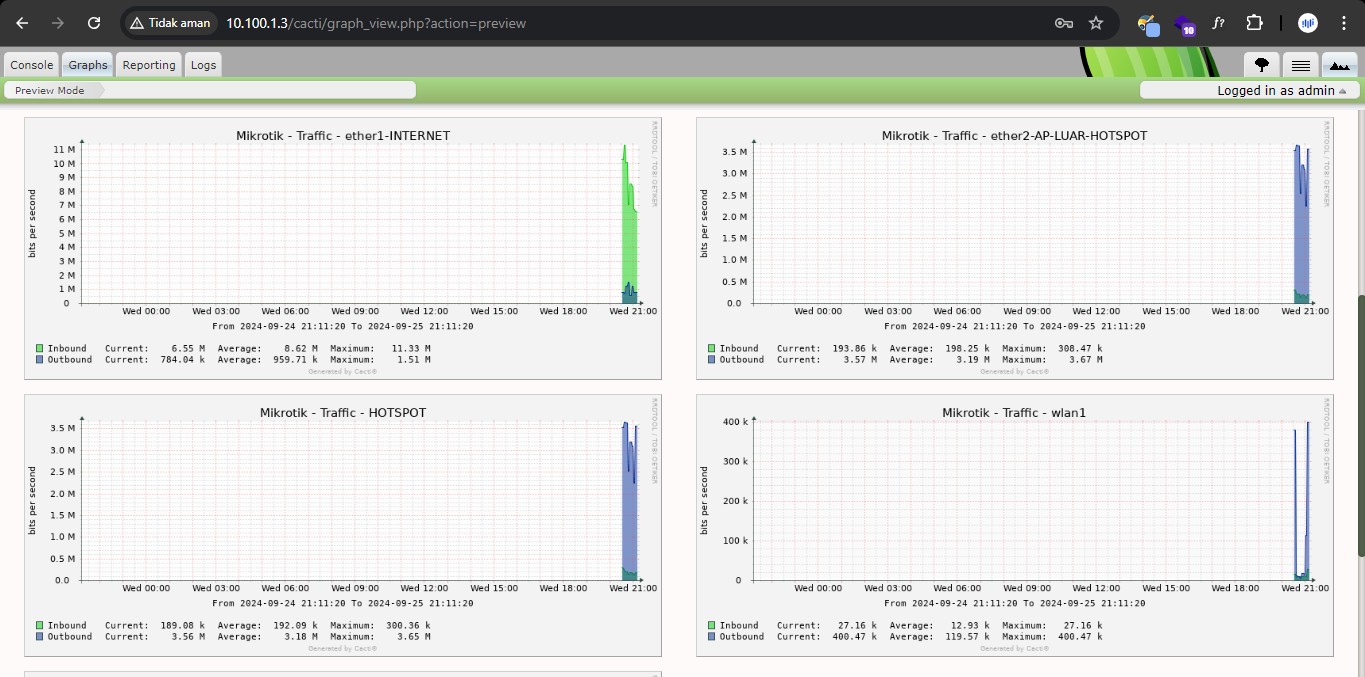Open the saved passwords key icon

pyautogui.click(x=1064, y=23)
